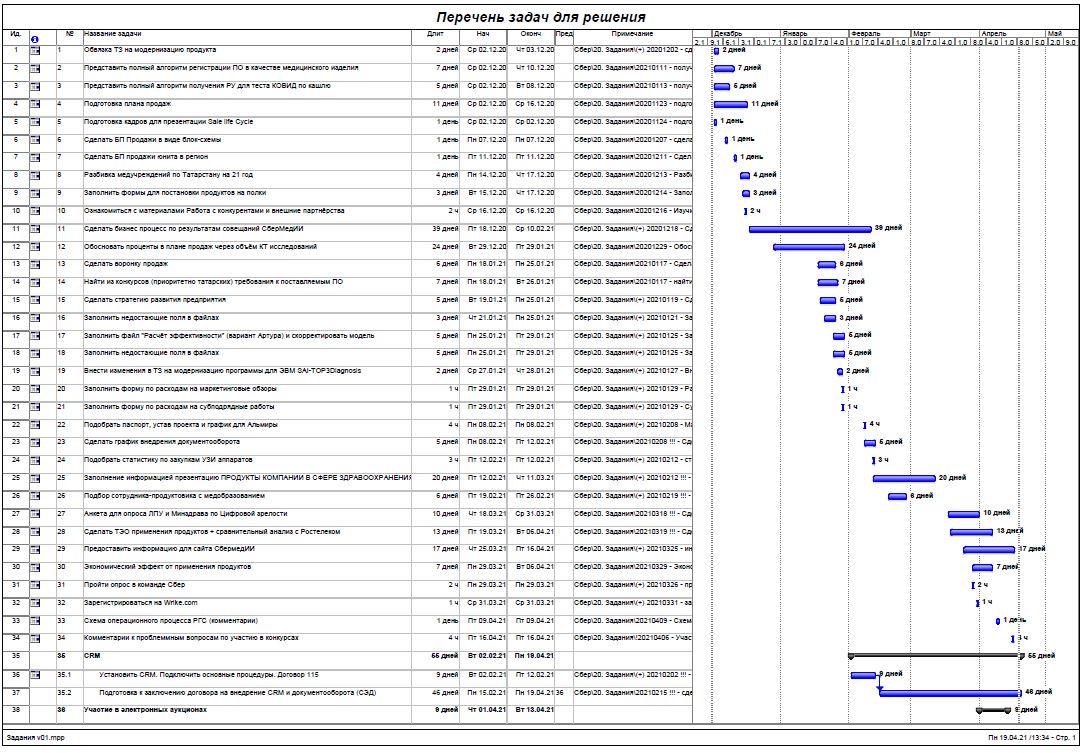Open the note icon for 'Сделать стратегию развития предприятия'
Viewport: 1085px width, 753px height.
[x=35, y=300]
